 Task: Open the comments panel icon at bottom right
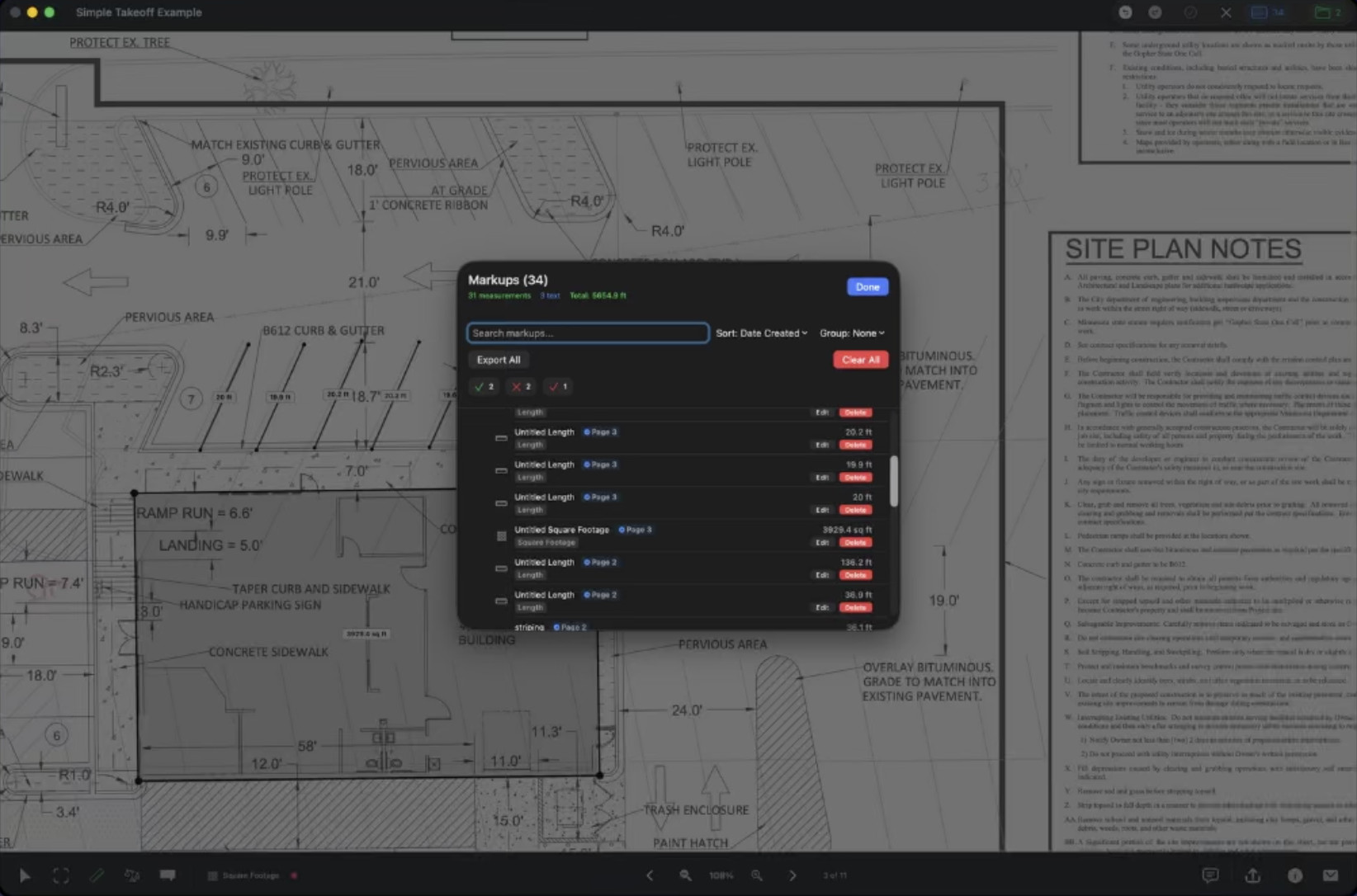click(x=1210, y=875)
